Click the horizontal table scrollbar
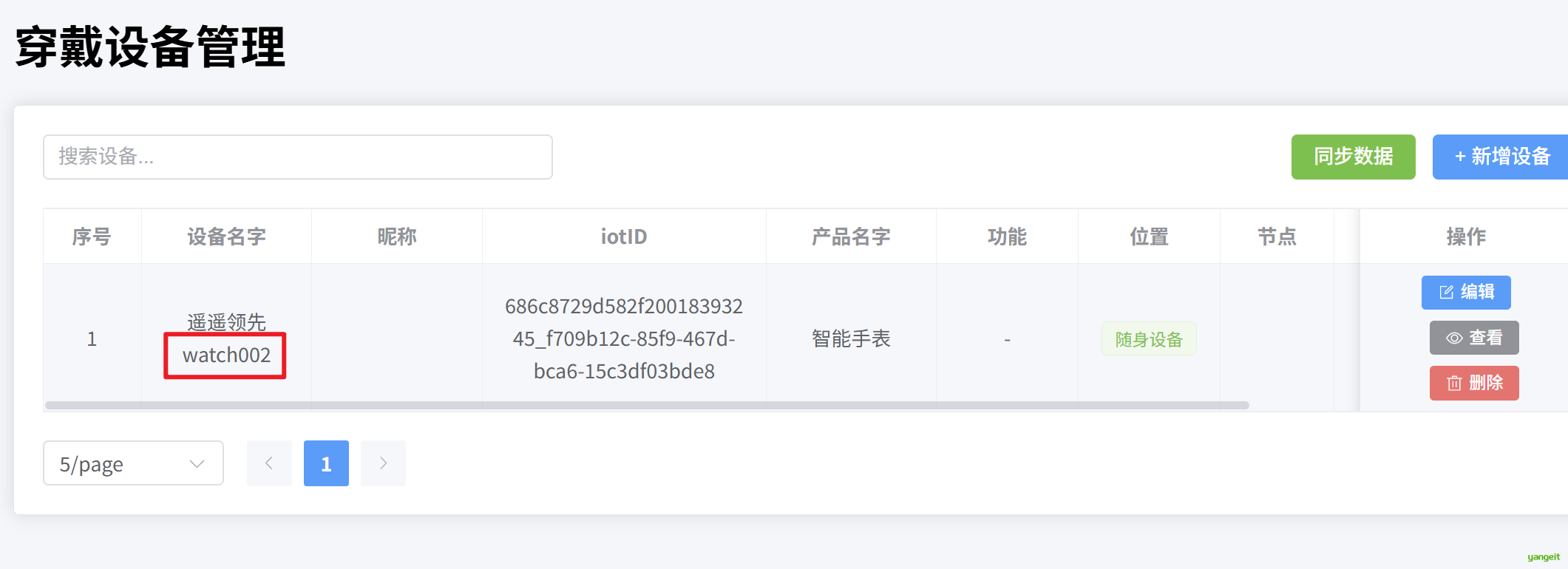This screenshot has height=569, width=1568. click(647, 405)
